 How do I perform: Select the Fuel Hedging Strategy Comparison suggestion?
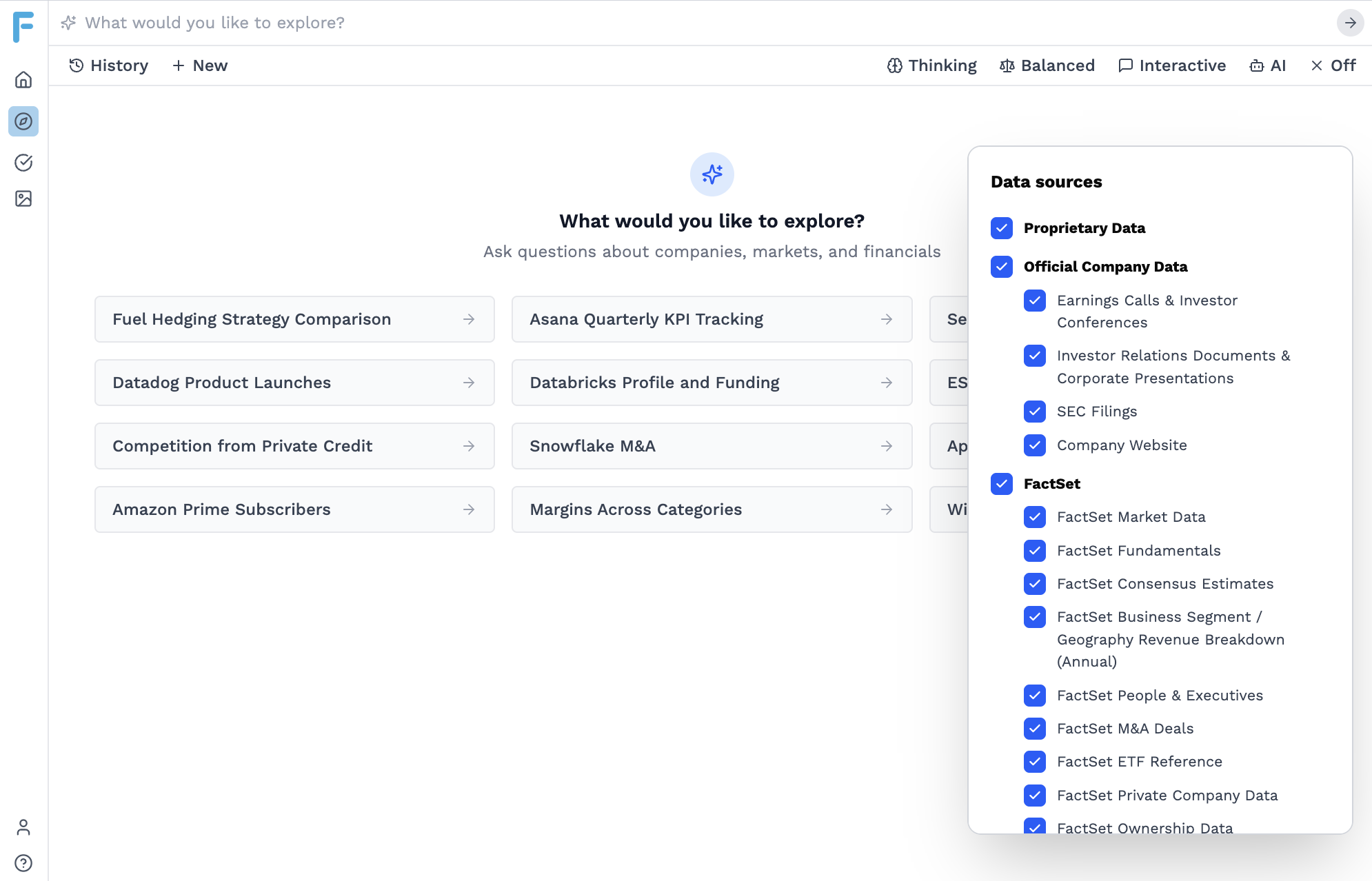pyautogui.click(x=294, y=319)
